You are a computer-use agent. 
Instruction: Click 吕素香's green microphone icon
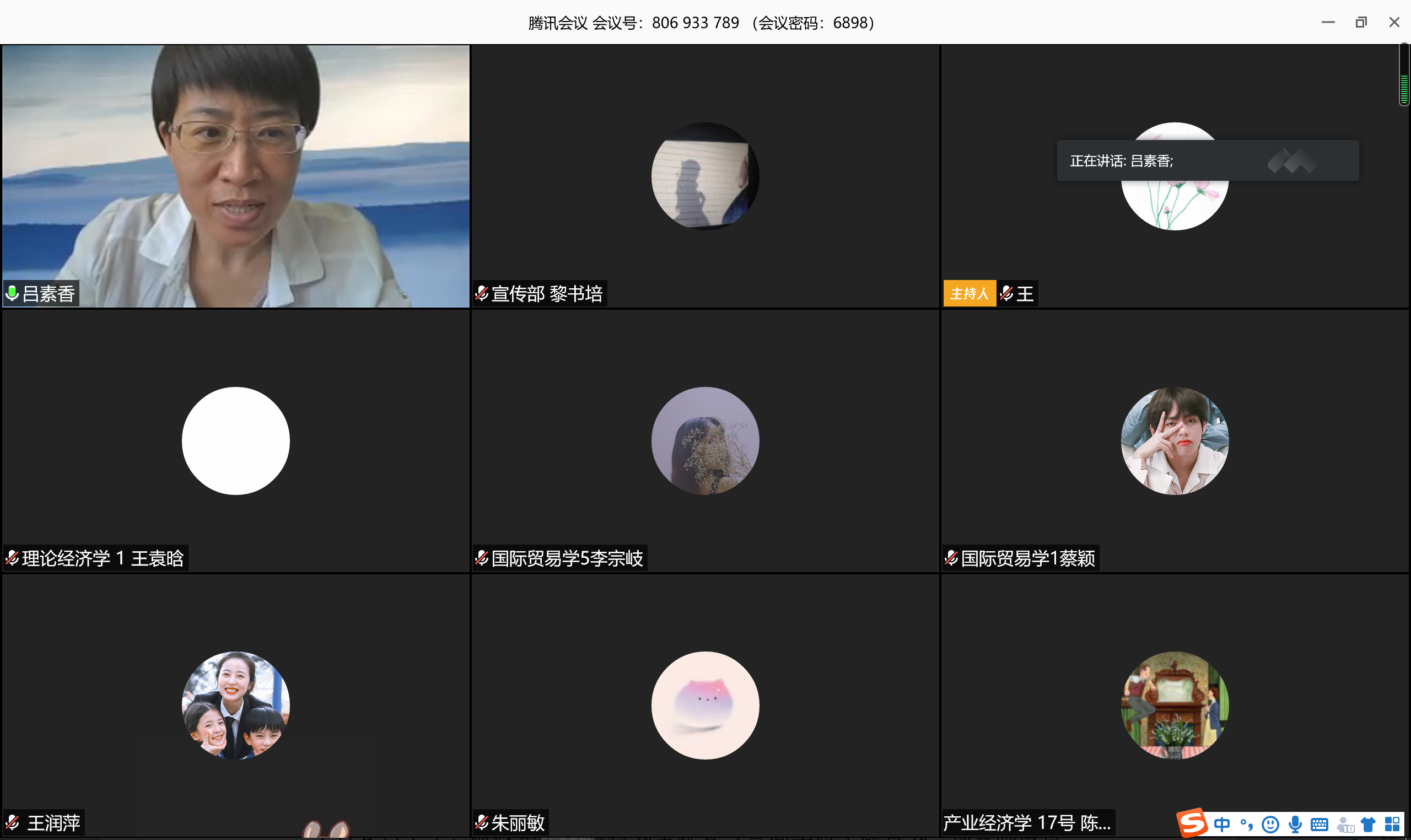point(12,293)
